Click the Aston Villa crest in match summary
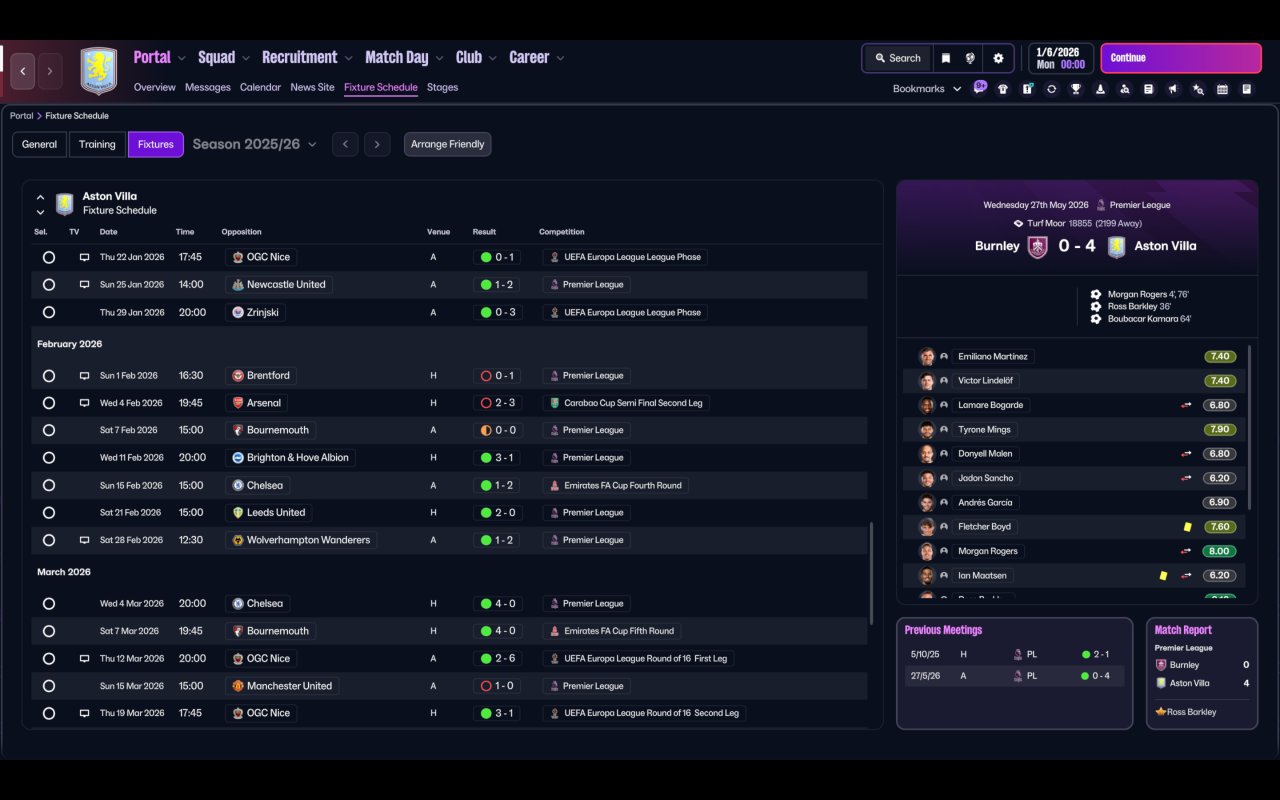 (1116, 246)
